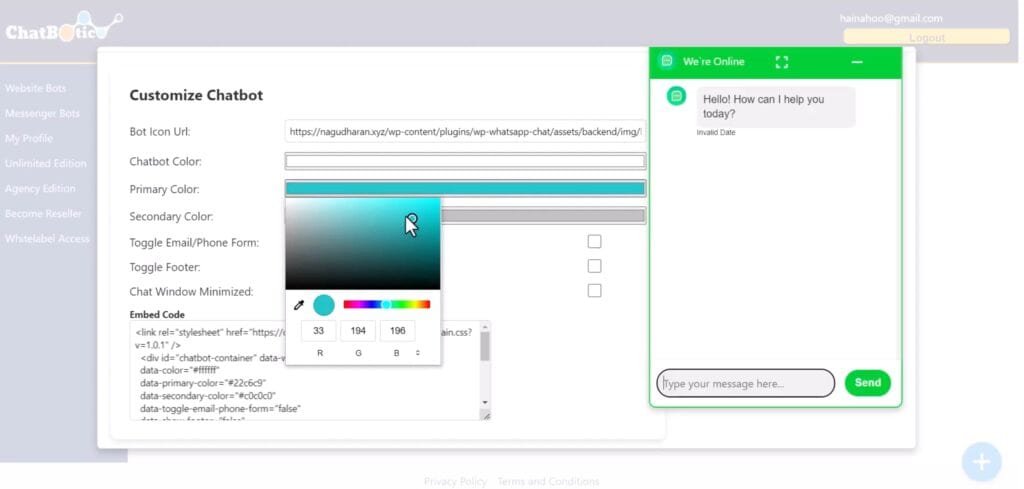The width and height of the screenshot is (1024, 489).
Task: Click the Secondary Color gray swatch
Action: click(x=543, y=216)
